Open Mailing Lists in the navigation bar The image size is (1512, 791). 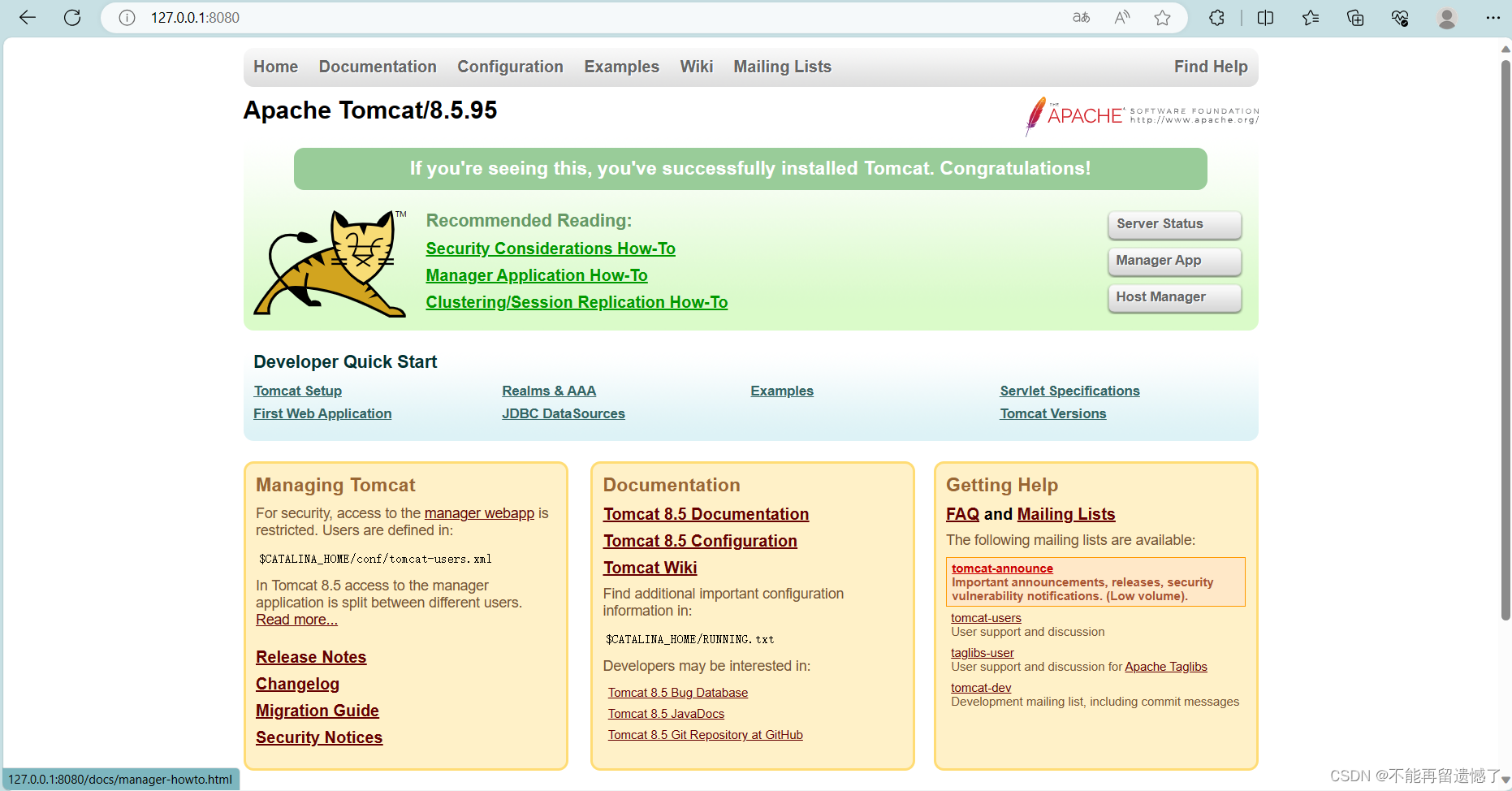782,67
